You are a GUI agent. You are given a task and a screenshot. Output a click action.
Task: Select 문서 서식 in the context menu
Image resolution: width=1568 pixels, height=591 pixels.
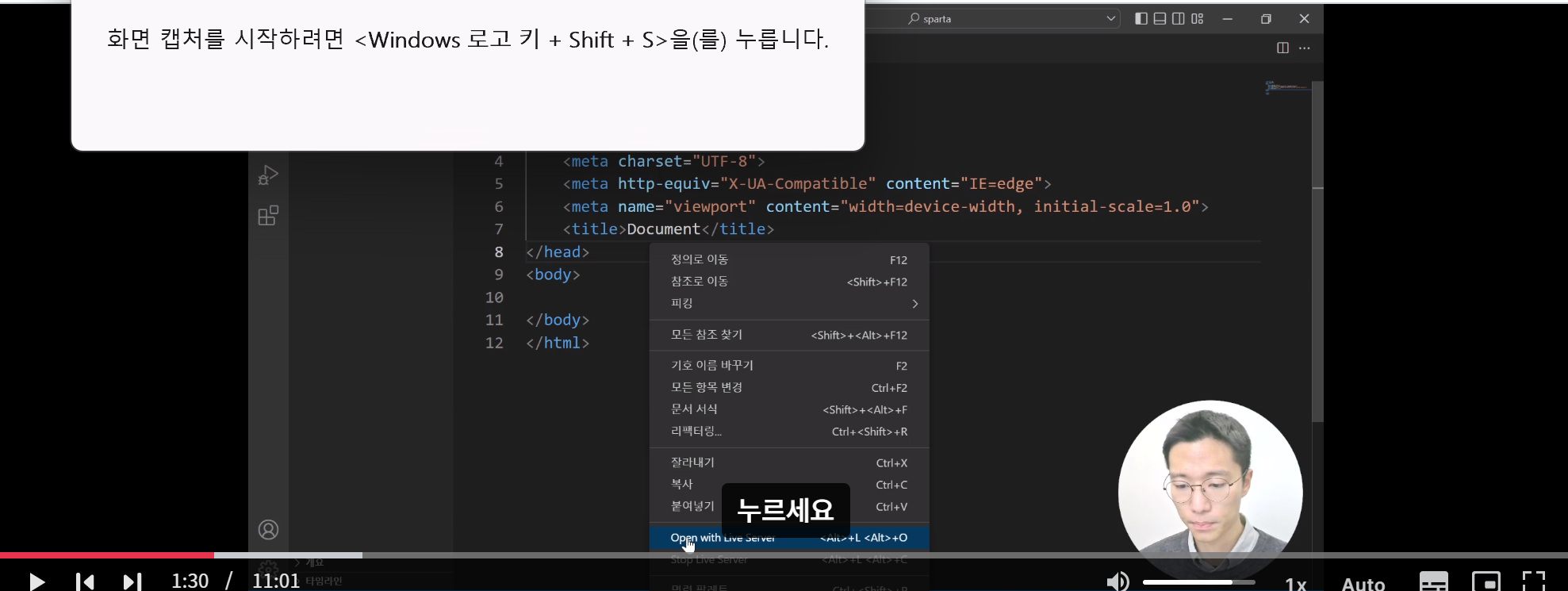tap(789, 409)
